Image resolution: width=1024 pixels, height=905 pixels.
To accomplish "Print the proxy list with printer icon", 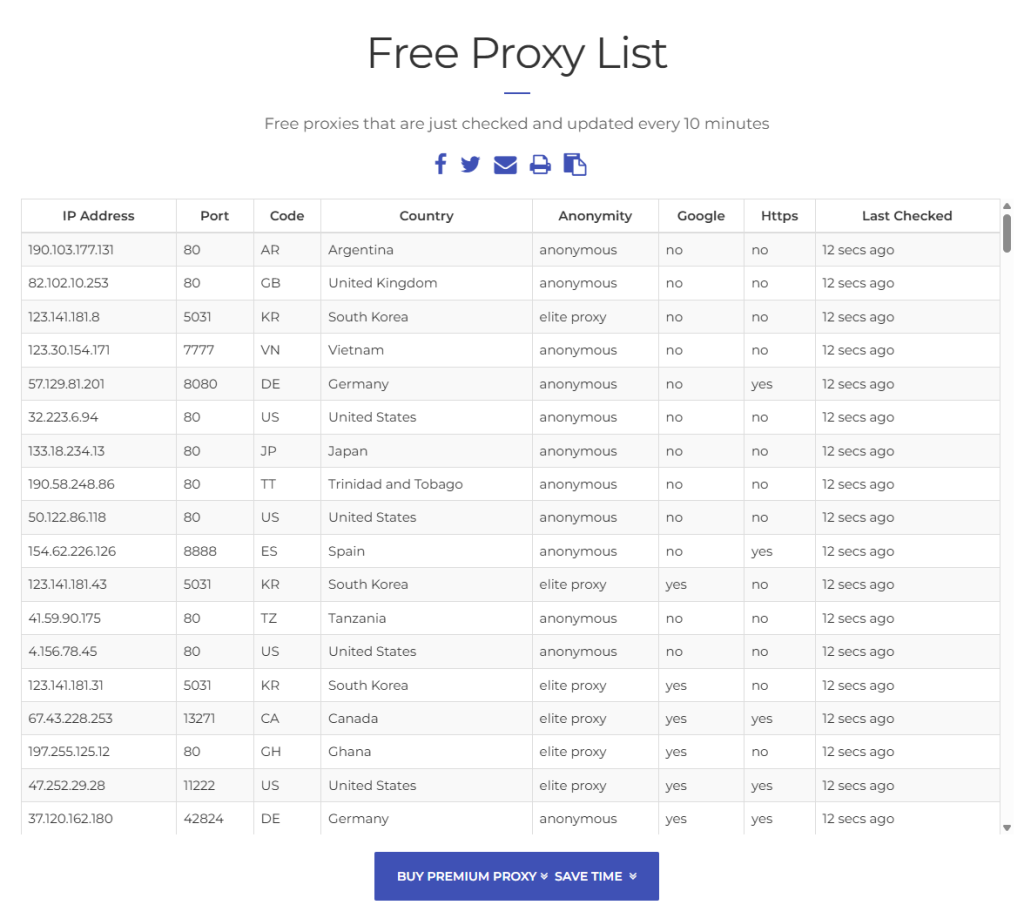I will coord(540,165).
